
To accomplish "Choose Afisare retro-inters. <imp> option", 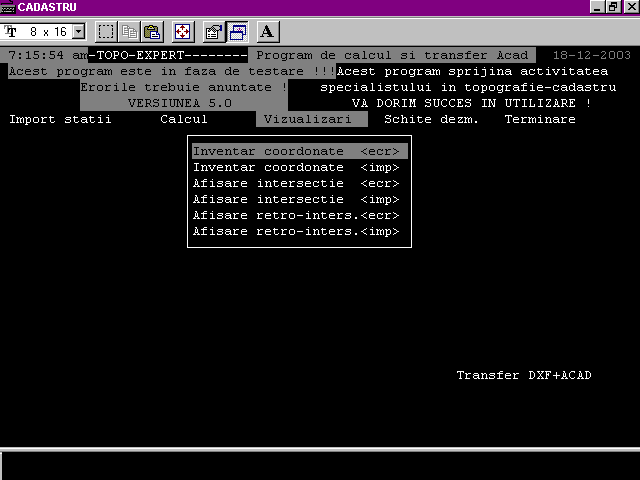I will 297,232.
